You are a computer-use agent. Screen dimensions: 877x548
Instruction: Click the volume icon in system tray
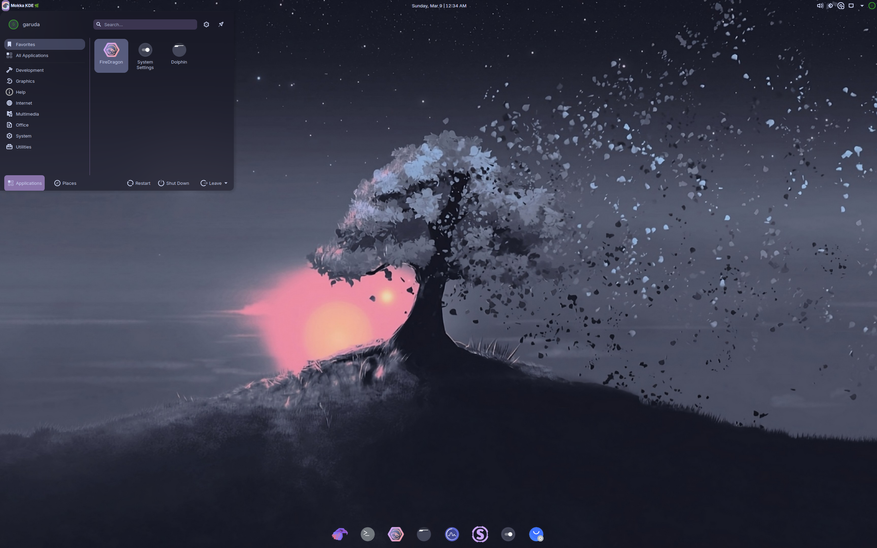(x=820, y=6)
